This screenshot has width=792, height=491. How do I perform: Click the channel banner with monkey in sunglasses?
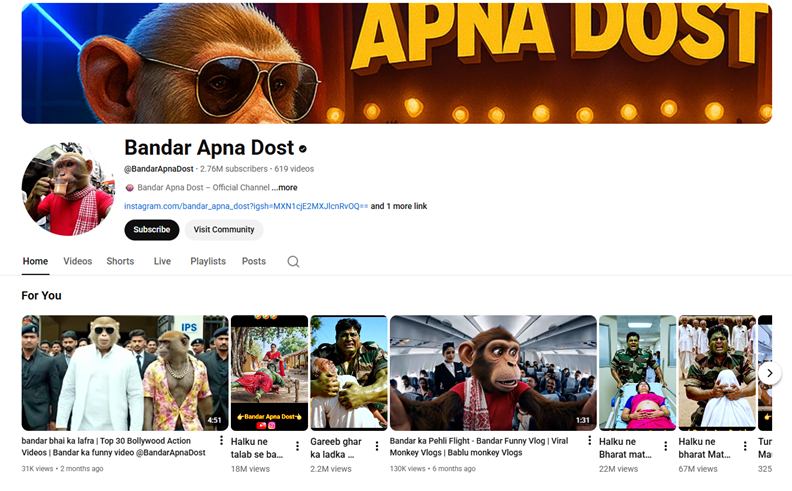click(397, 63)
